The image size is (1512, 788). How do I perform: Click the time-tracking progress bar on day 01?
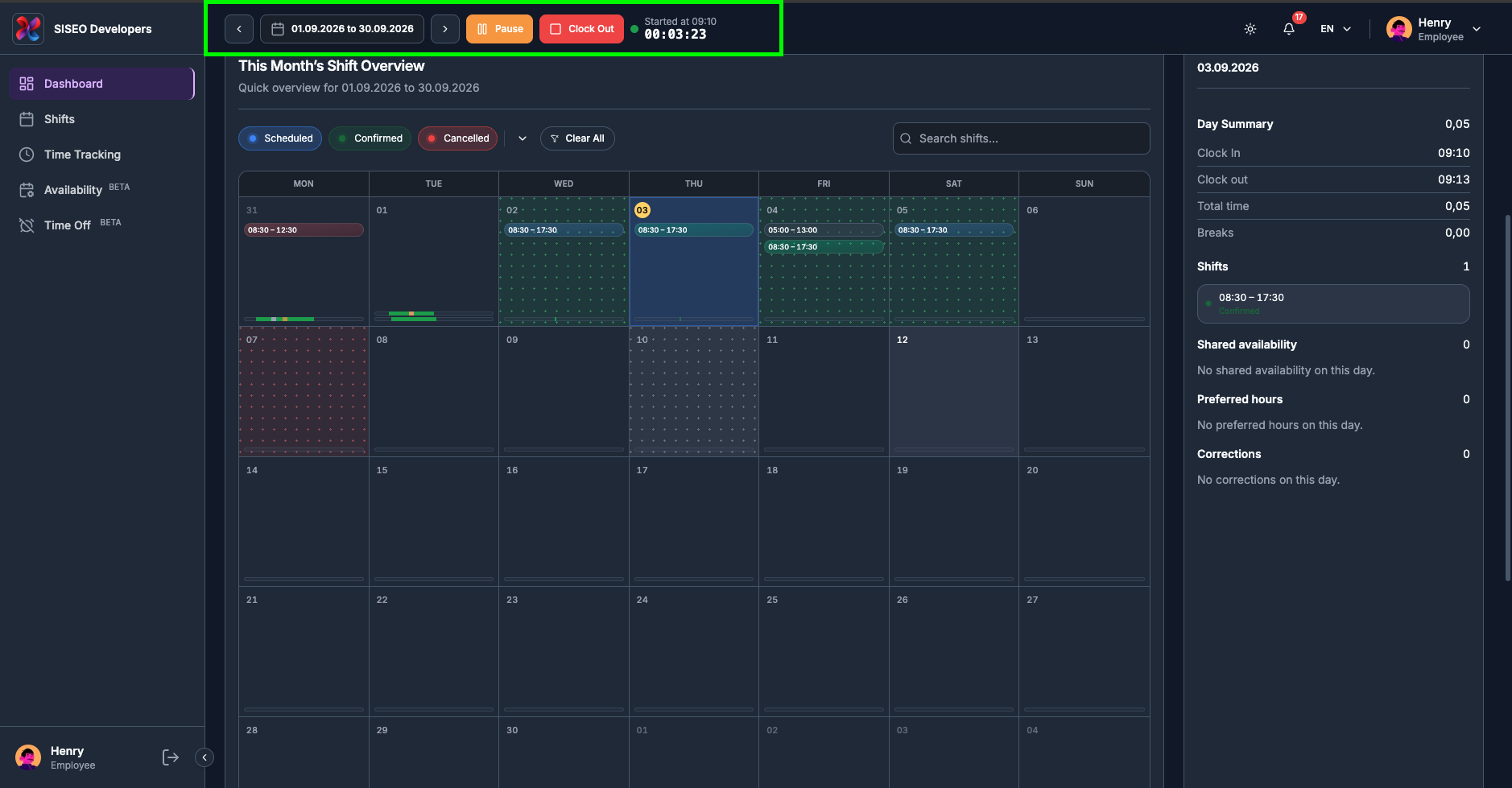433,316
